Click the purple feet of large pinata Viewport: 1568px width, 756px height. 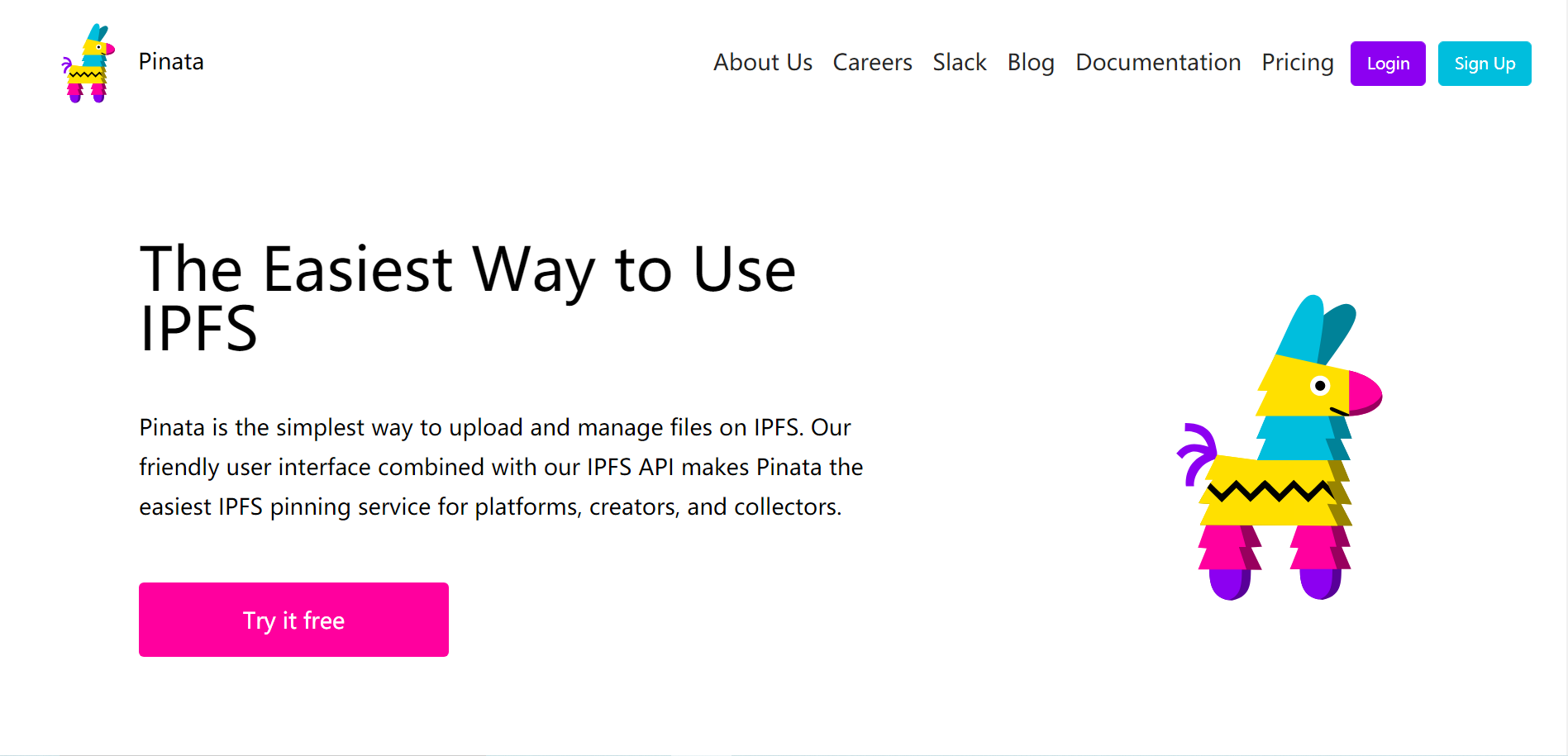click(1231, 583)
